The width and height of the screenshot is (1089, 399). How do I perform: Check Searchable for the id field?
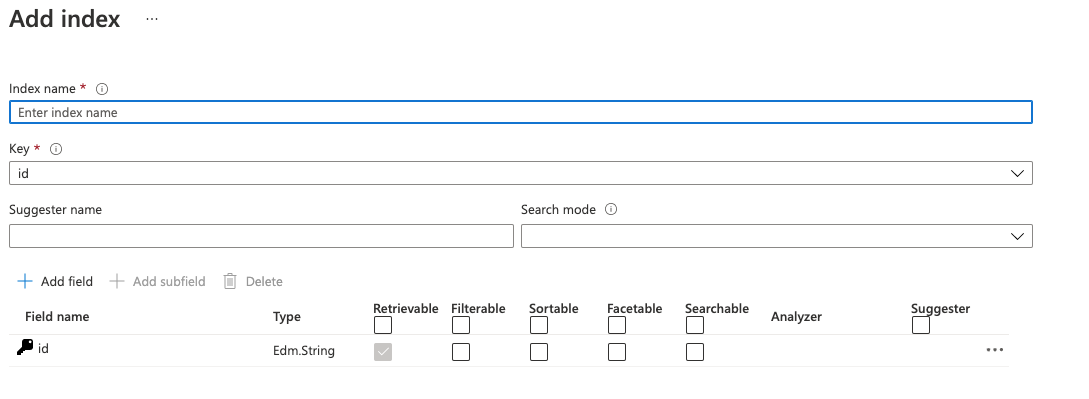695,352
